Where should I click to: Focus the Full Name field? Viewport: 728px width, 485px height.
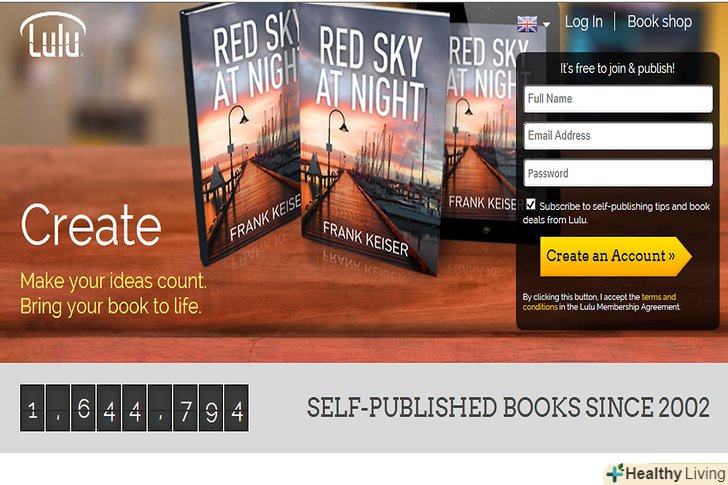[618, 98]
